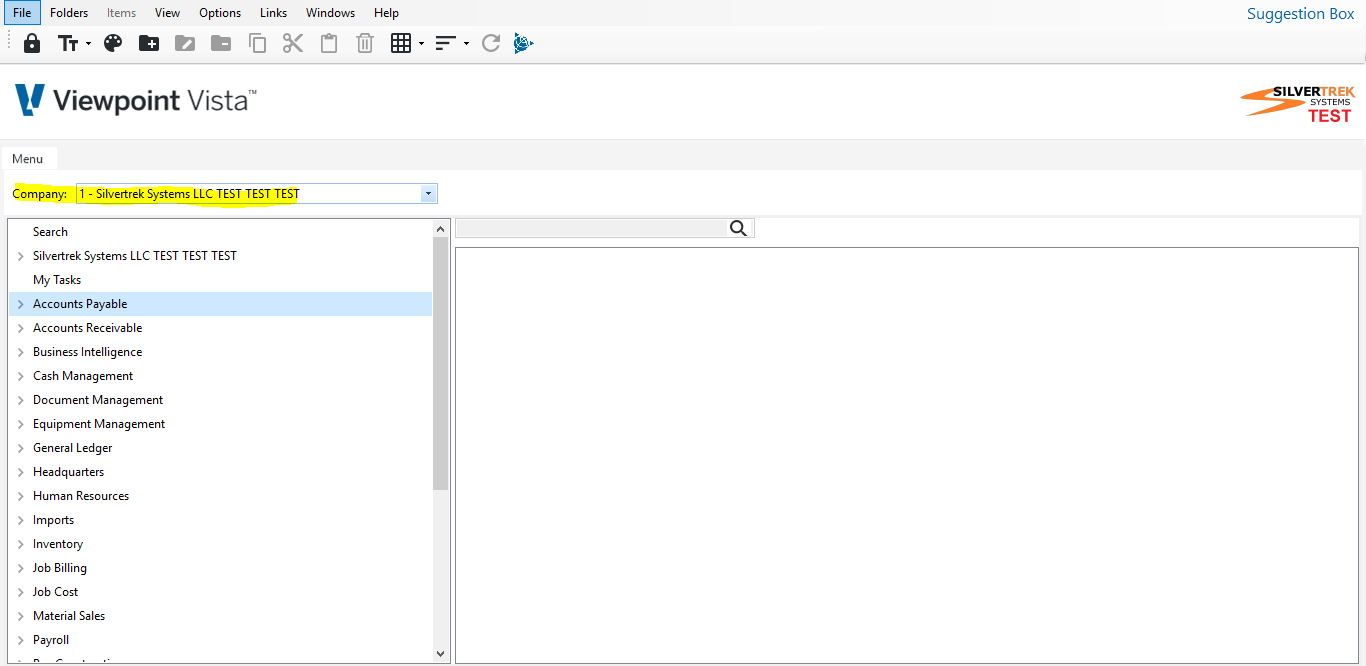This screenshot has width=1366, height=666.
Task: Click the trash delete icon
Action: click(365, 43)
